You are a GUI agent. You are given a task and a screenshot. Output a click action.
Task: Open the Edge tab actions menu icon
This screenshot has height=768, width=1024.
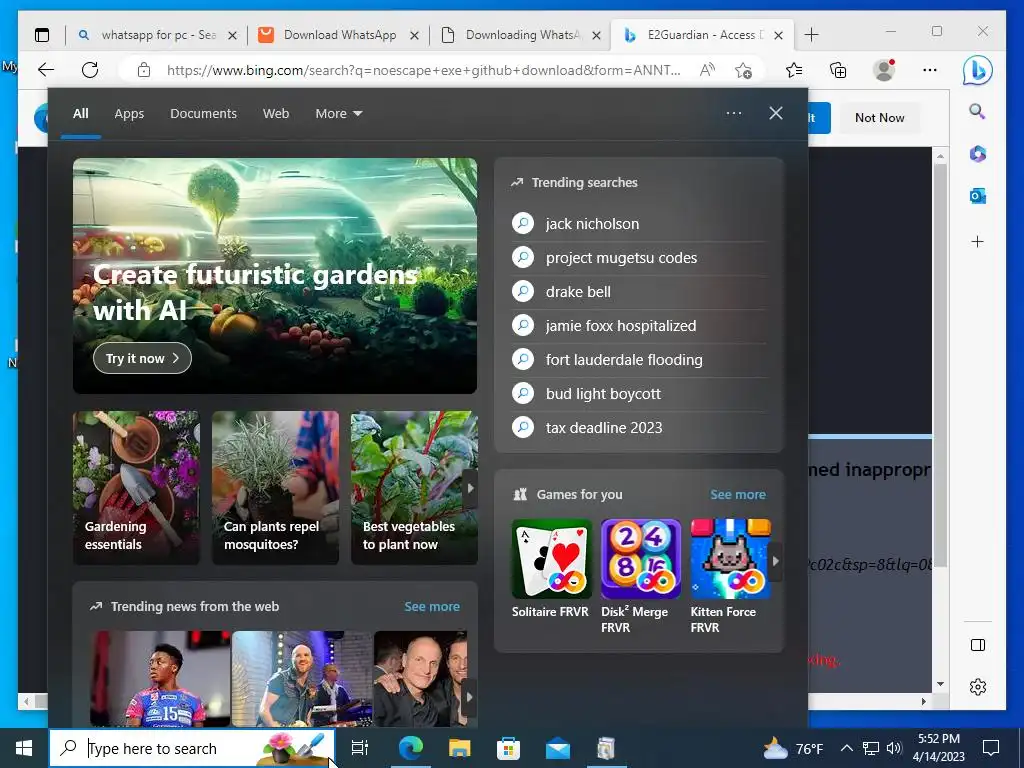[x=42, y=35]
